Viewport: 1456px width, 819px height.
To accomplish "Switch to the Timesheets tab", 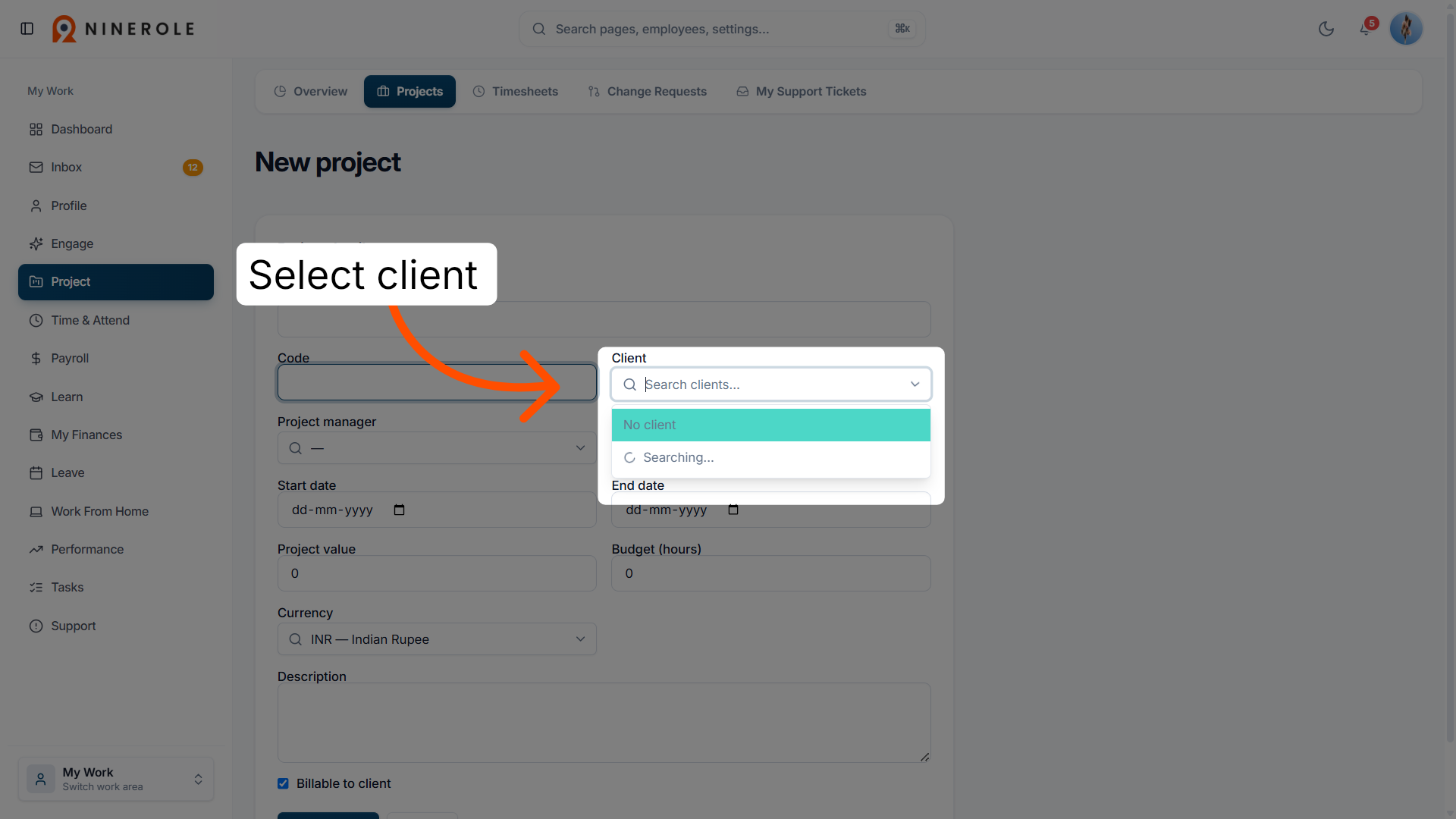I will 515,91.
